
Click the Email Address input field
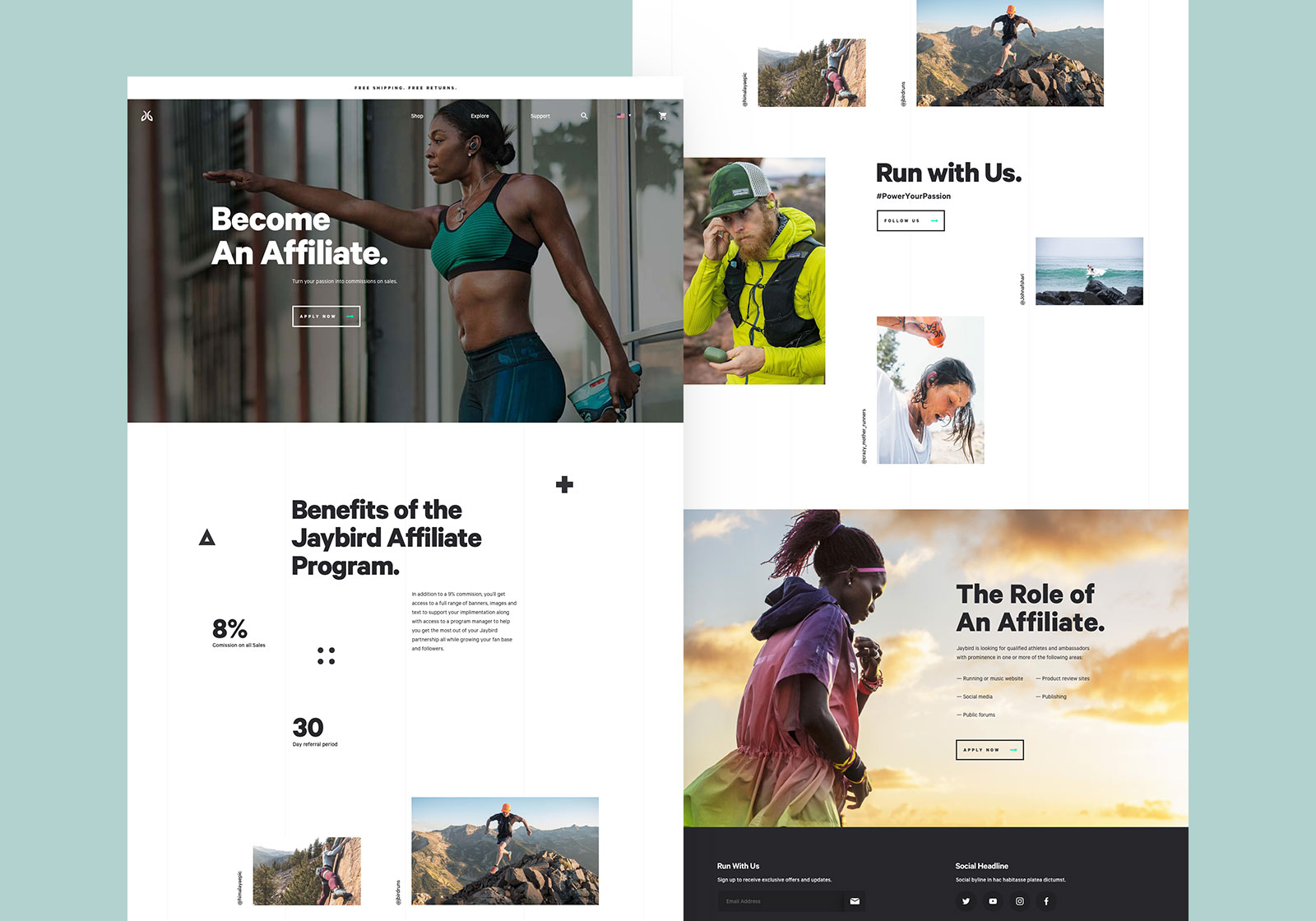click(780, 901)
